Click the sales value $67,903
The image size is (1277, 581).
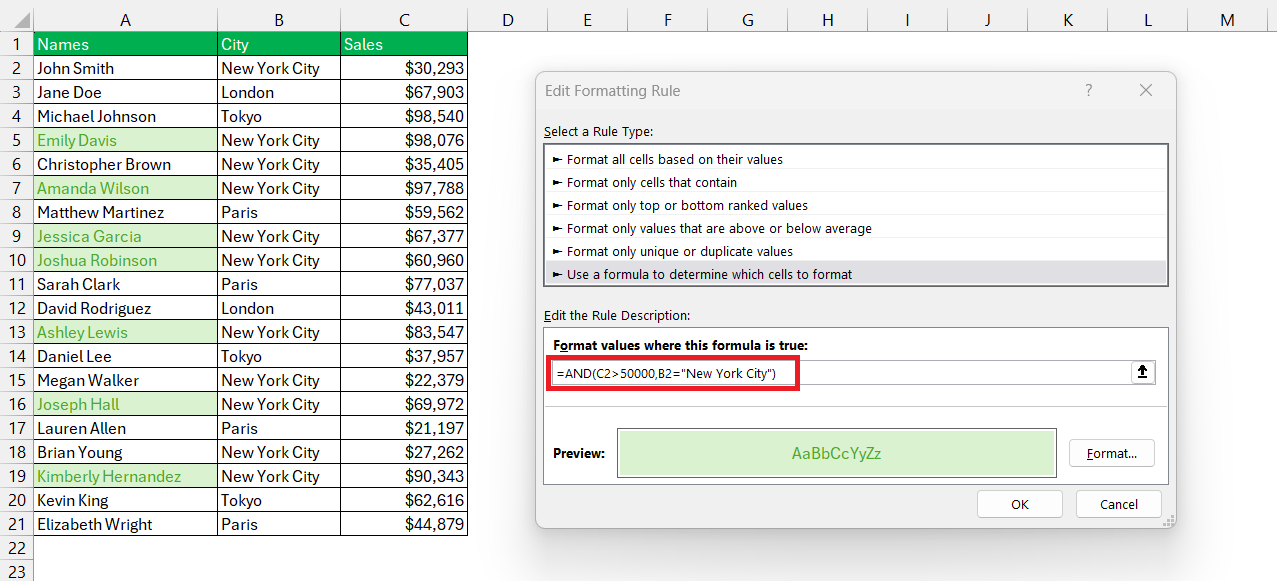point(404,92)
